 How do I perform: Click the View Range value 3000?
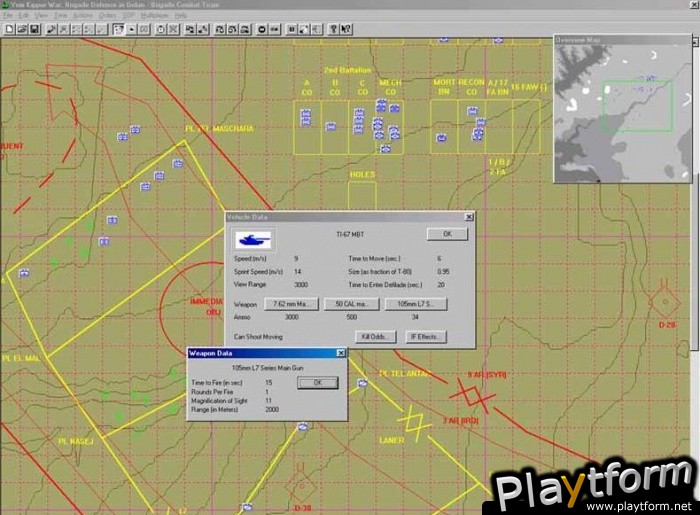[301, 285]
